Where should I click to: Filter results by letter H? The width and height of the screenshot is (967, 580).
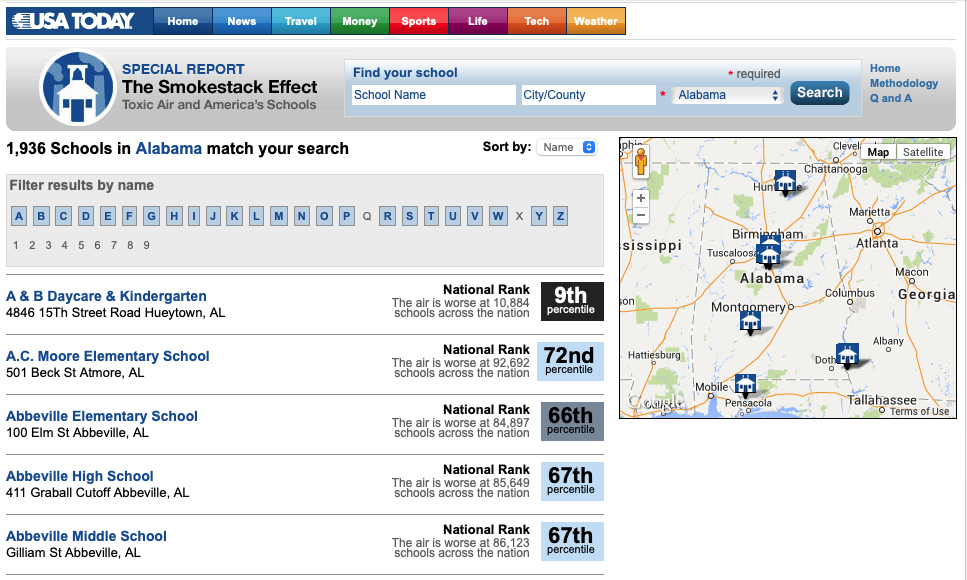(x=175, y=216)
